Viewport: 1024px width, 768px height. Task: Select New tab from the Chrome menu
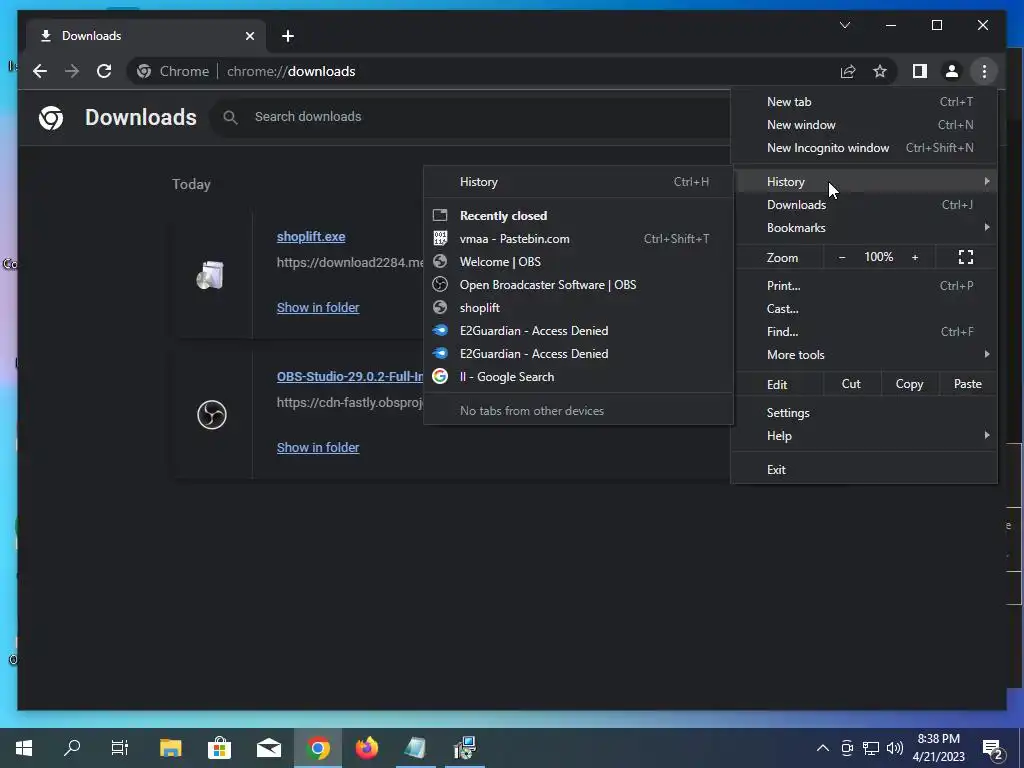click(x=864, y=102)
